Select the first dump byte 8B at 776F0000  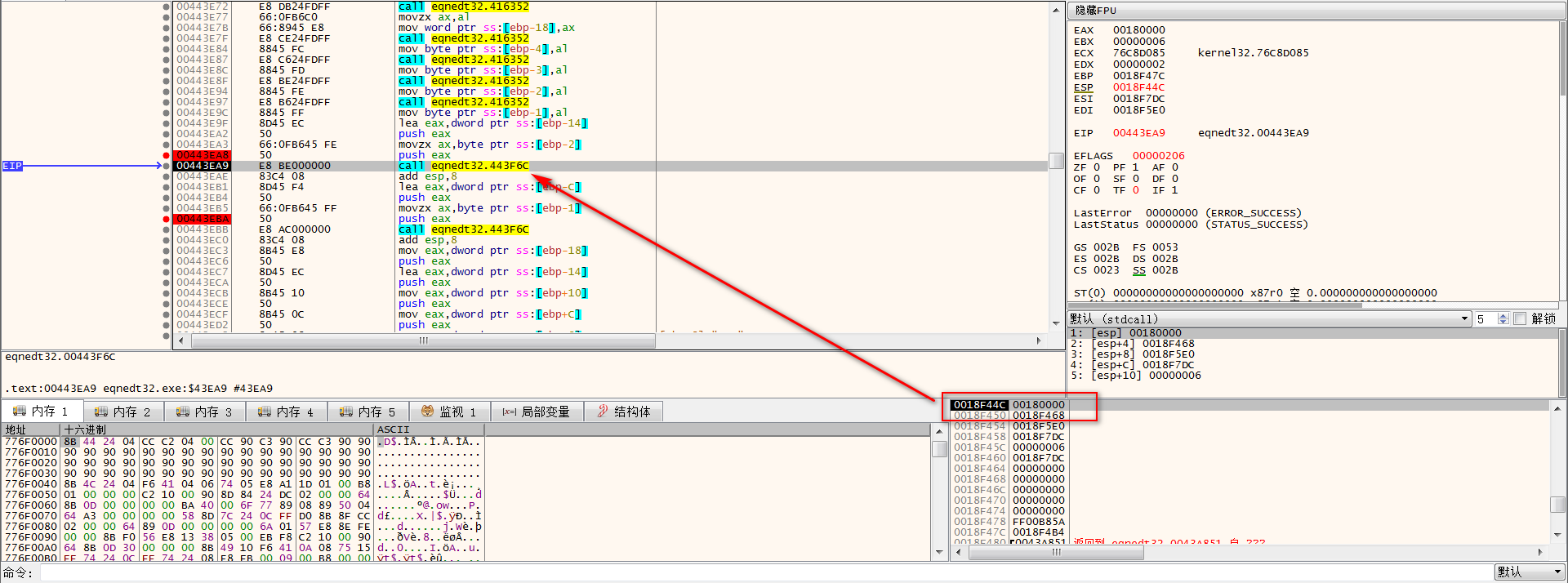coord(70,442)
